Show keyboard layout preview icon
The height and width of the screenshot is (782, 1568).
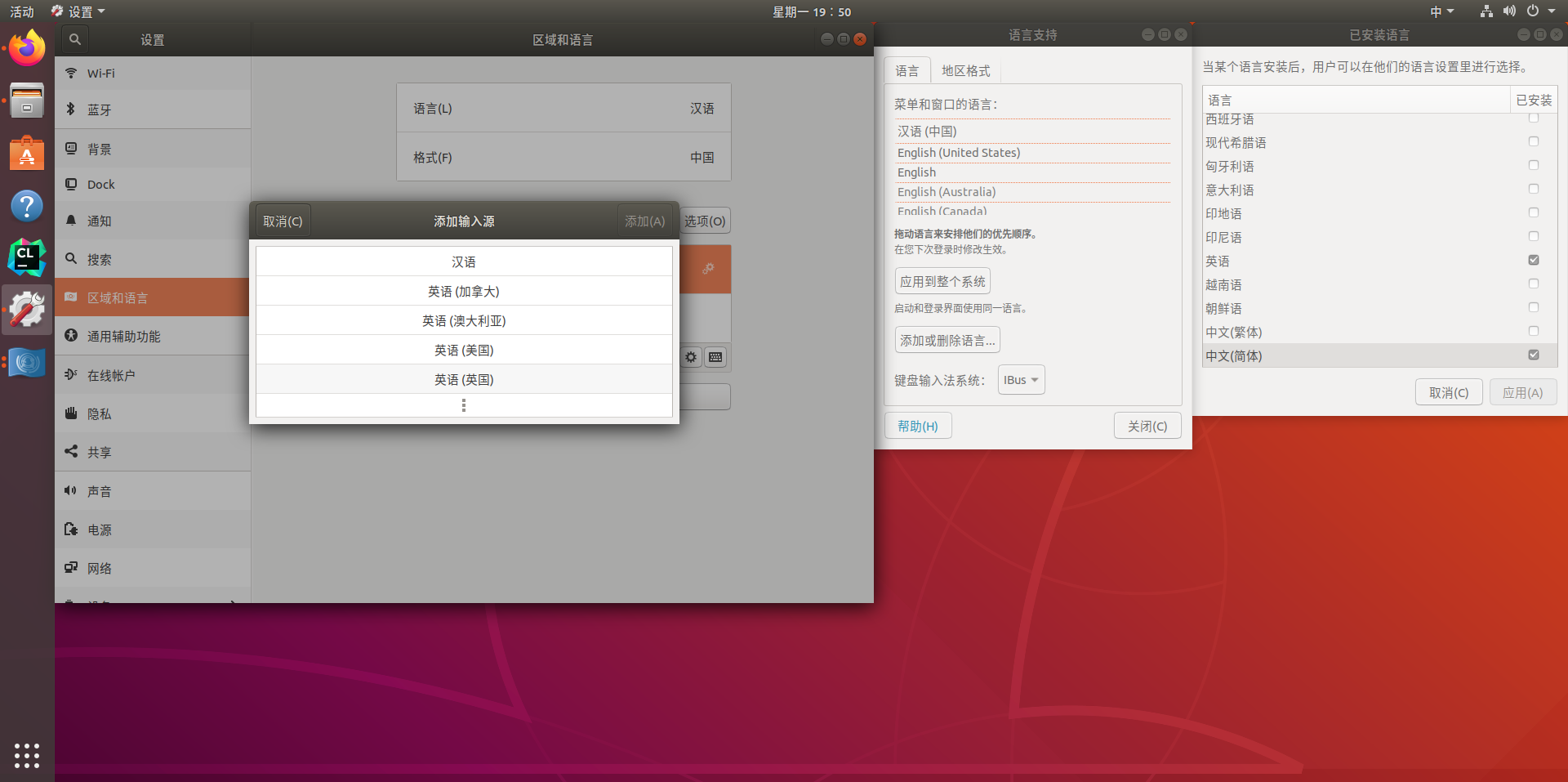(x=715, y=357)
